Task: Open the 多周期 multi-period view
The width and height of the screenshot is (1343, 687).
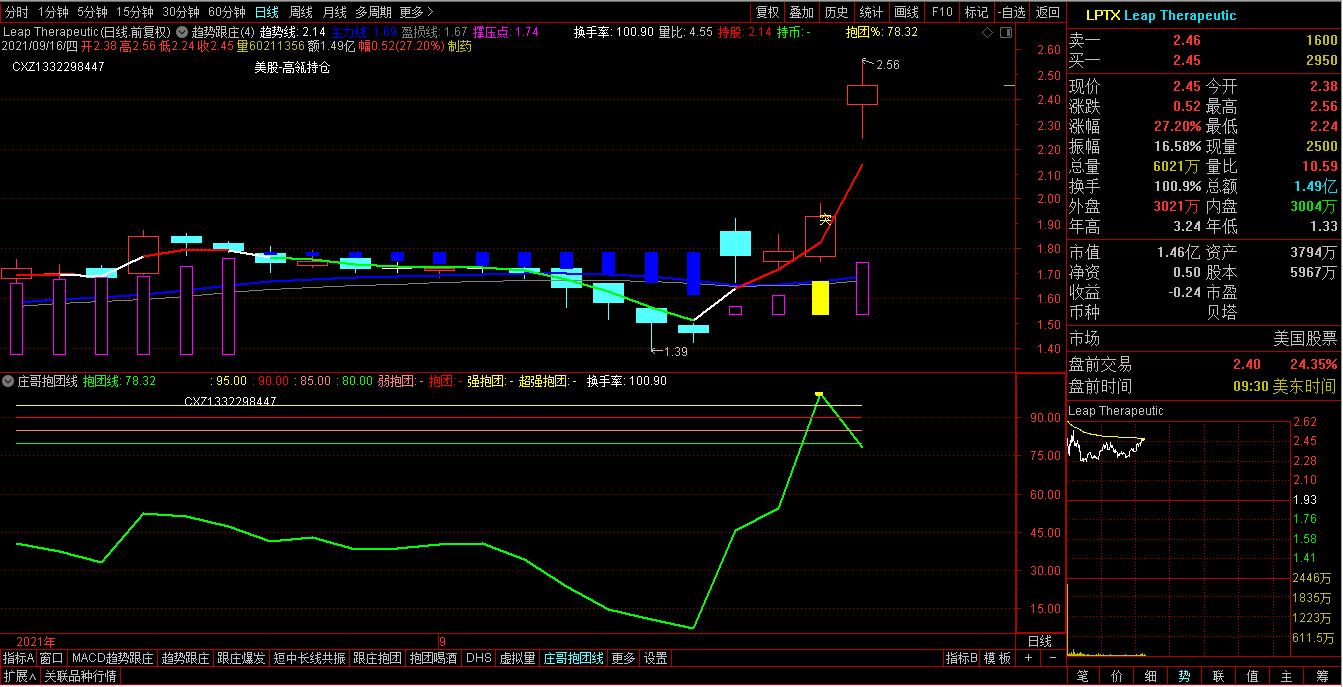Action: [373, 12]
